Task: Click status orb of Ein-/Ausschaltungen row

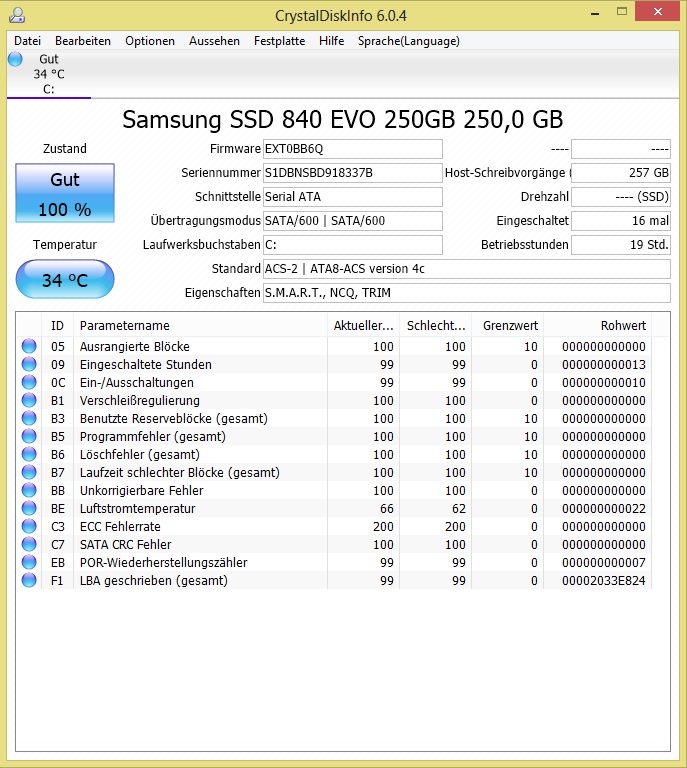Action: pyautogui.click(x=29, y=382)
